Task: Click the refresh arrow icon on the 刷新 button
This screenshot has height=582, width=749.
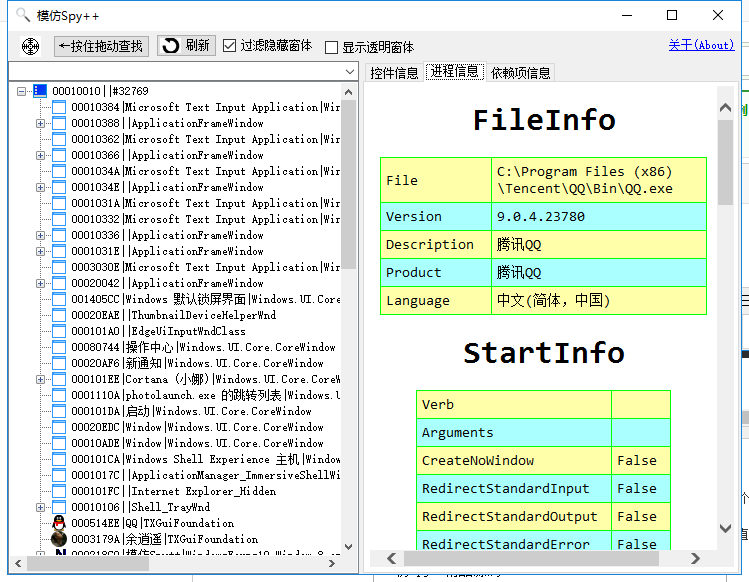Action: pos(171,46)
